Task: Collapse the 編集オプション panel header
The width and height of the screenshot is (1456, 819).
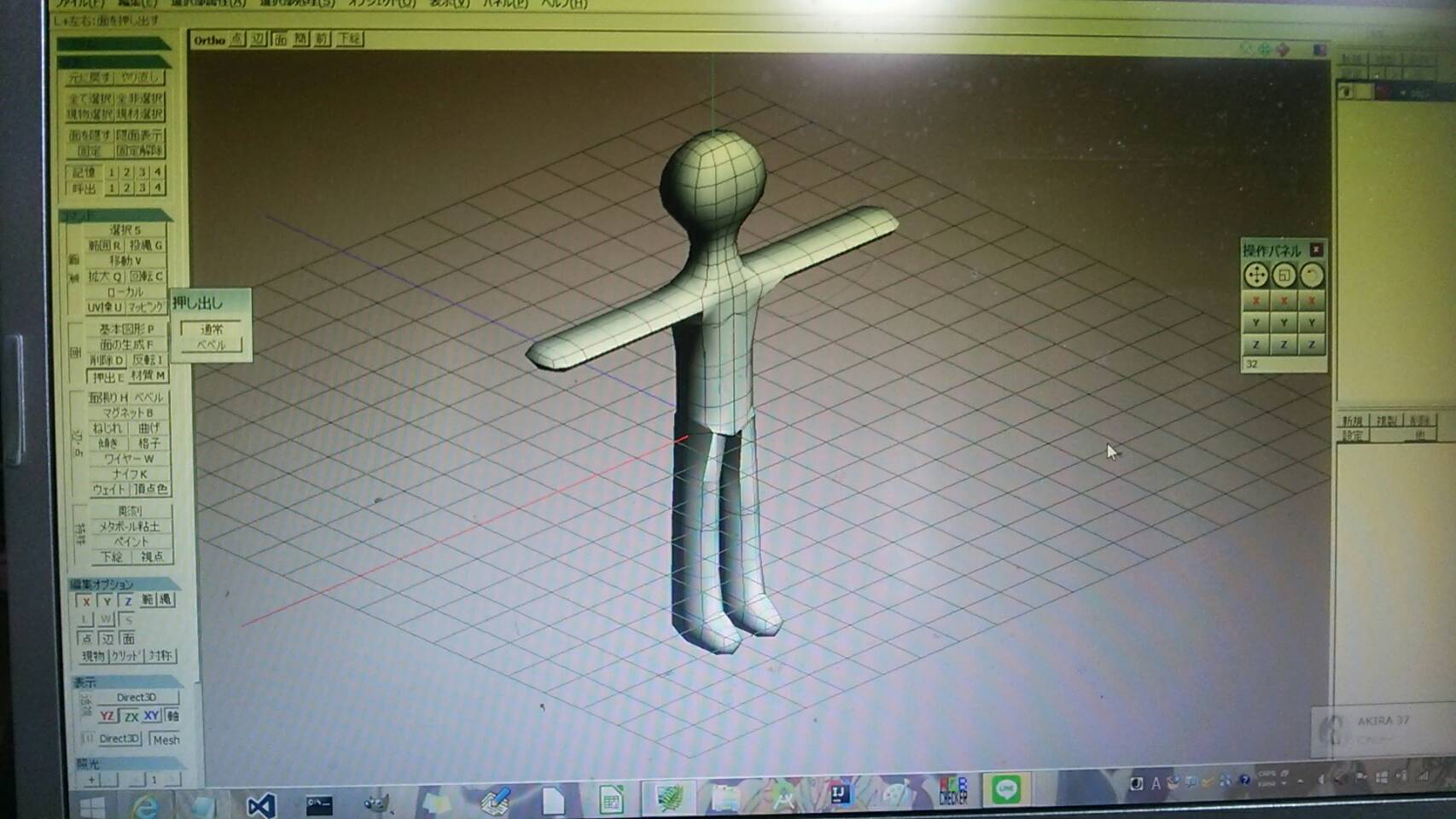Action: click(x=123, y=584)
